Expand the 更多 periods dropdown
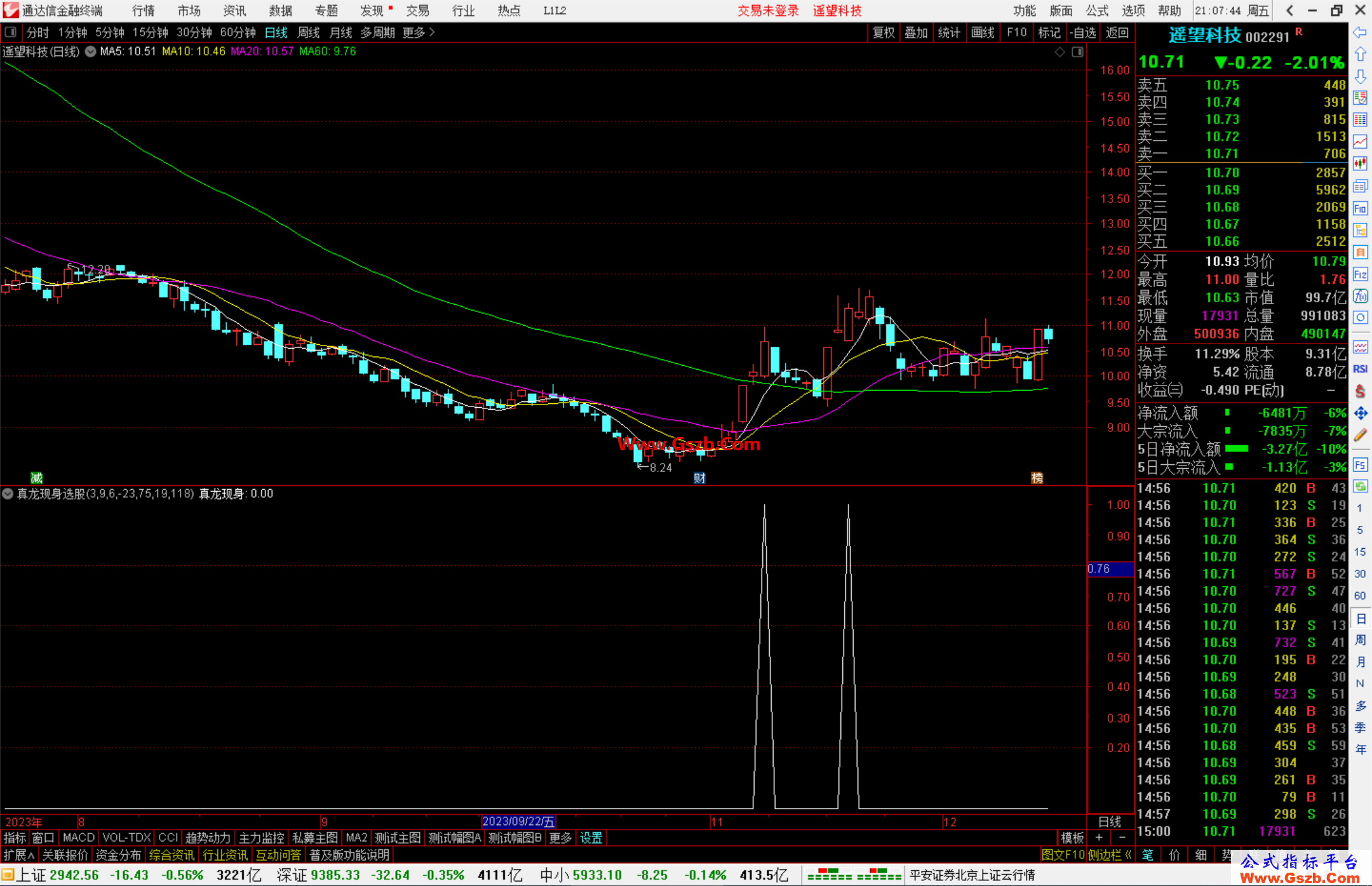This screenshot has height=886, width=1372. [x=419, y=32]
